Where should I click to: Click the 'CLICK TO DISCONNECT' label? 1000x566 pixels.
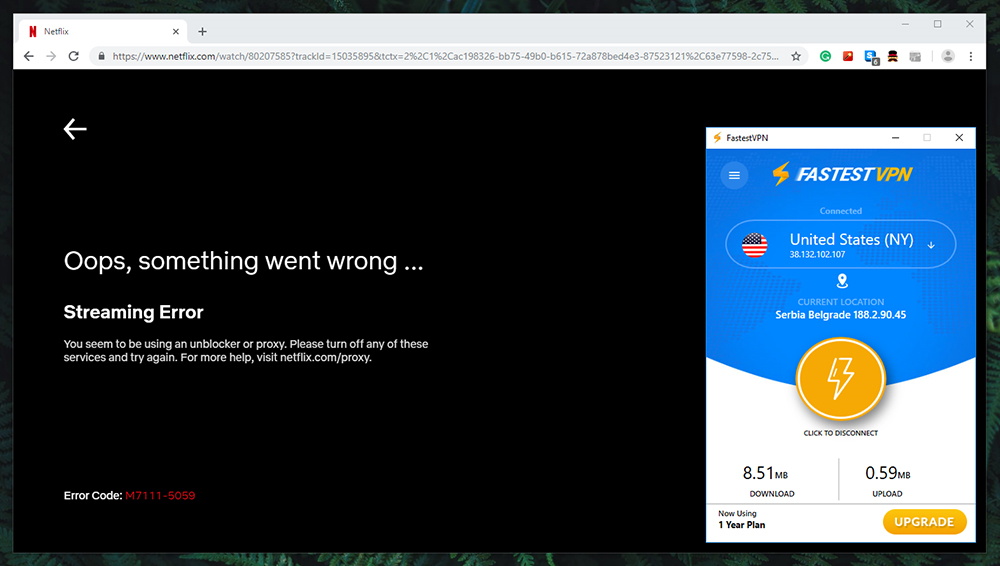pyautogui.click(x=841, y=433)
